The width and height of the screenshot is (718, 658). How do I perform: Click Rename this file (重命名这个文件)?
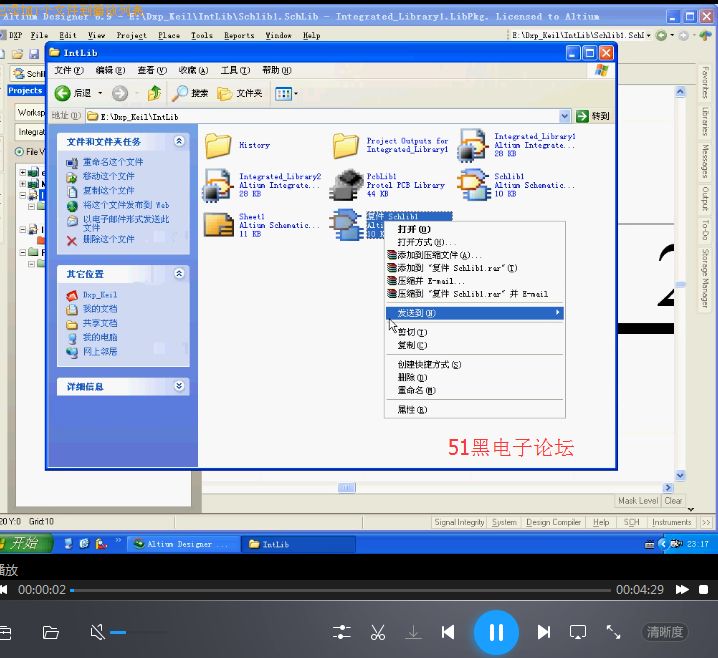pyautogui.click(x=113, y=162)
